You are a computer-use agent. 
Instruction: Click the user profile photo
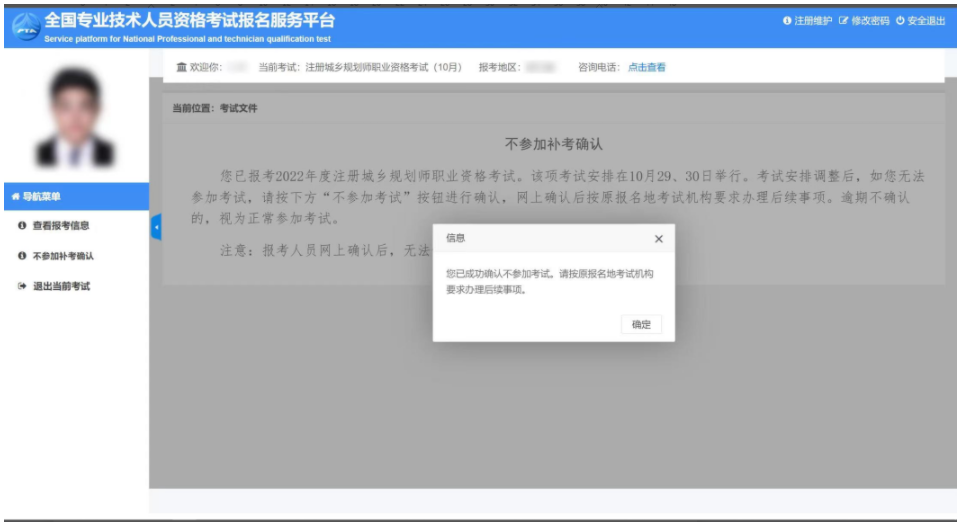click(x=75, y=118)
